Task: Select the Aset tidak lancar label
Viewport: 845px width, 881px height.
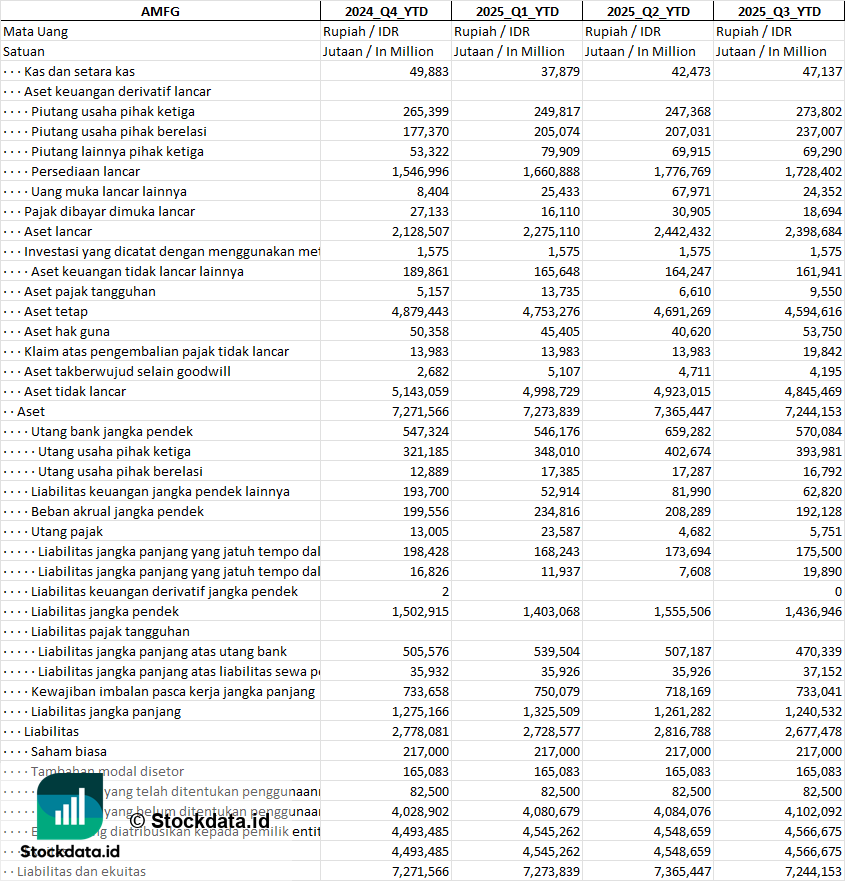Action: point(75,392)
